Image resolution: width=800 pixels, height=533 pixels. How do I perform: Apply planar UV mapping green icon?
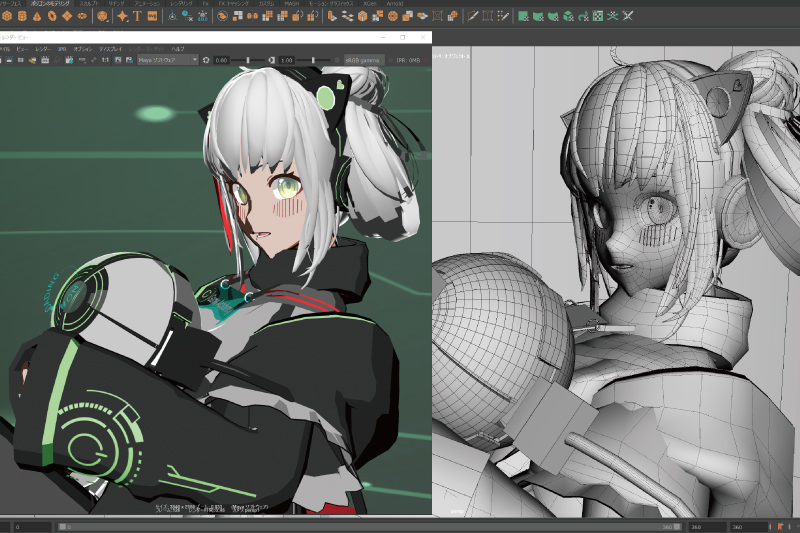(523, 16)
